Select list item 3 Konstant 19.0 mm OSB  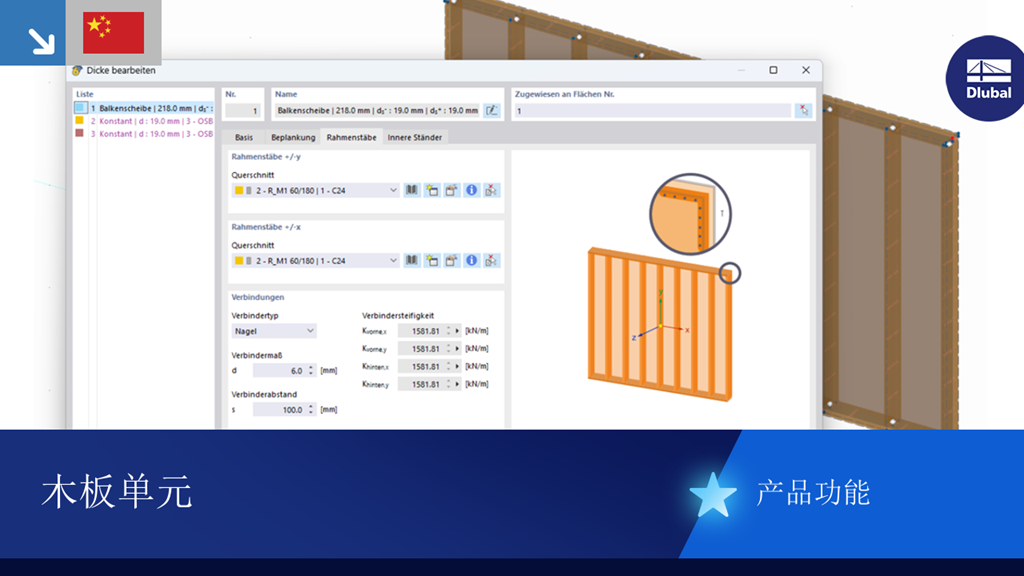pyautogui.click(x=144, y=133)
